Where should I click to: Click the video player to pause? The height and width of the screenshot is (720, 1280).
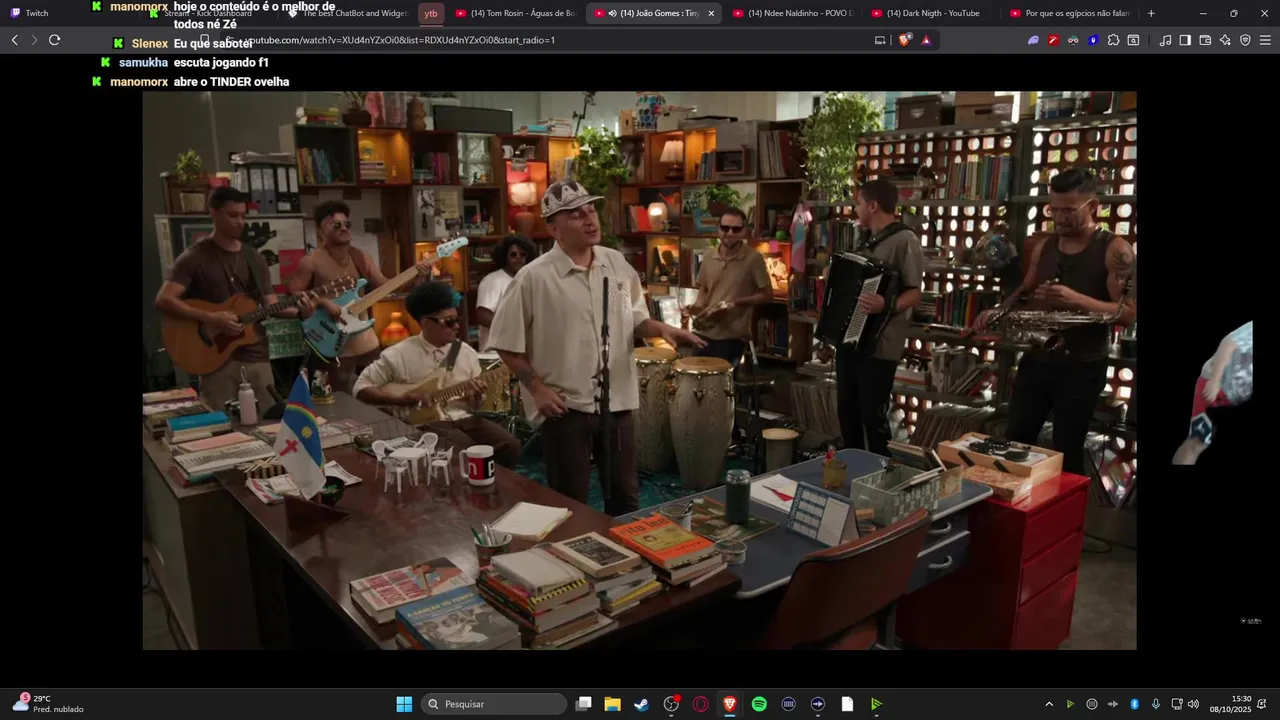[x=639, y=371]
